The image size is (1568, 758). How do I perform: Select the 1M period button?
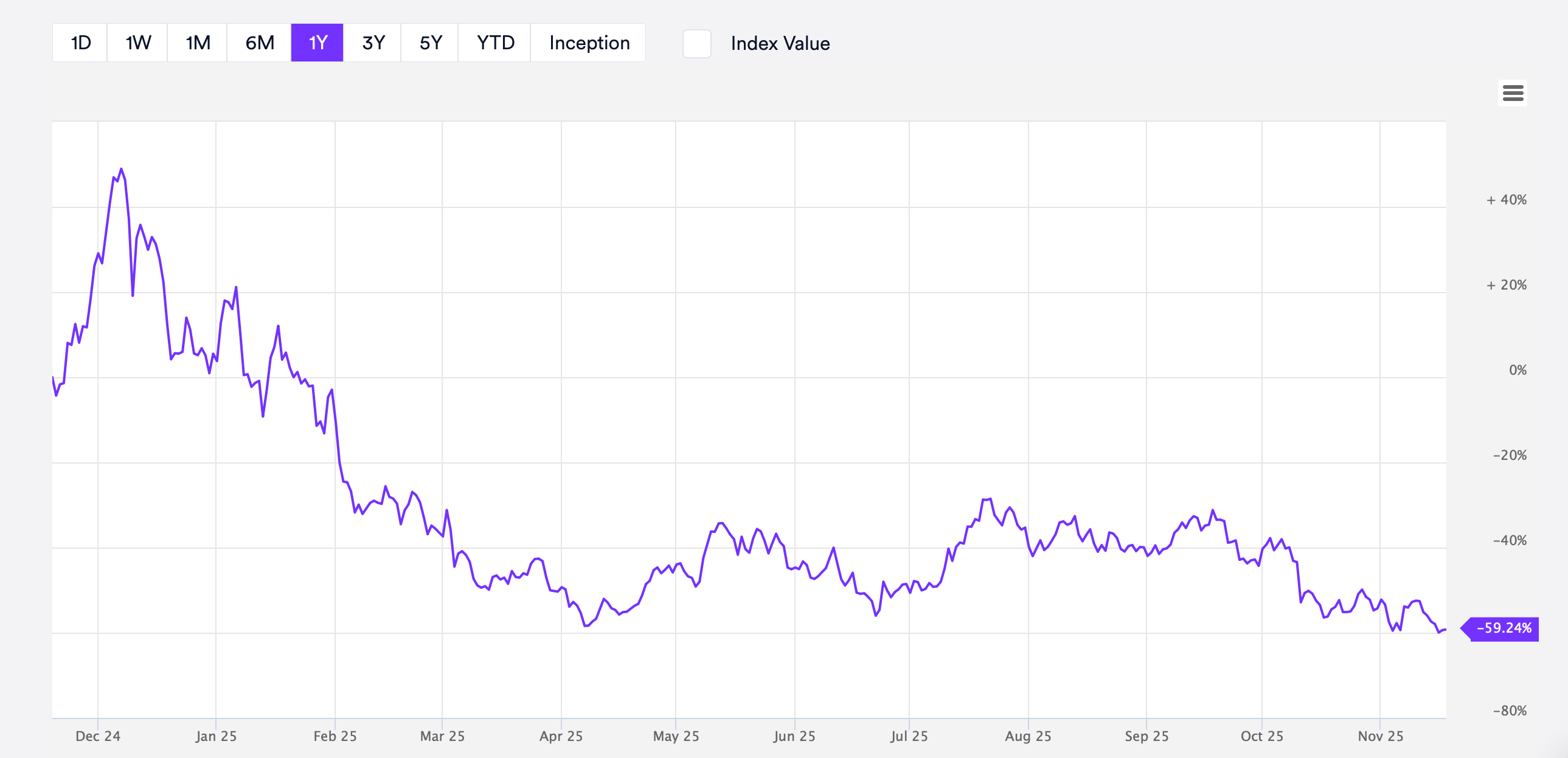point(196,43)
